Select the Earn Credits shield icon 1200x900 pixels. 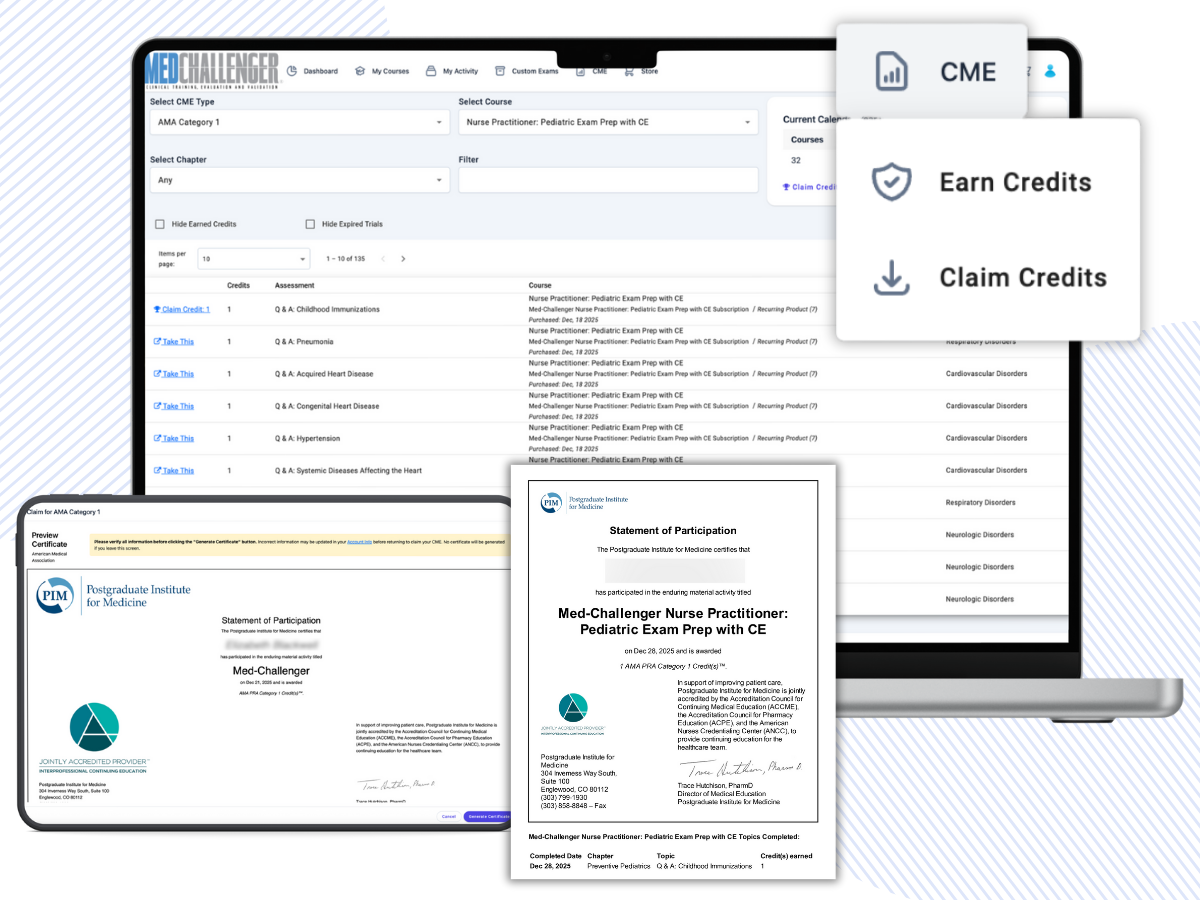[x=890, y=181]
